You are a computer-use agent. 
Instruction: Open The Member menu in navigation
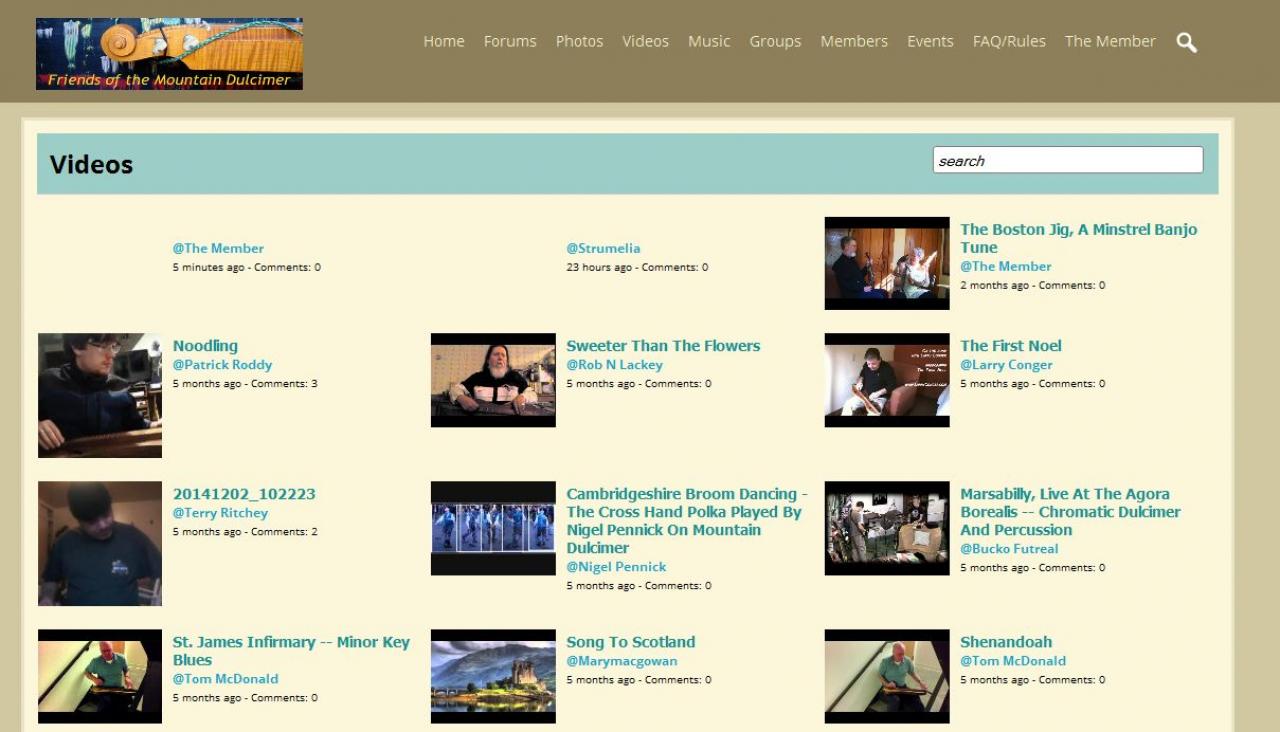click(x=1110, y=41)
